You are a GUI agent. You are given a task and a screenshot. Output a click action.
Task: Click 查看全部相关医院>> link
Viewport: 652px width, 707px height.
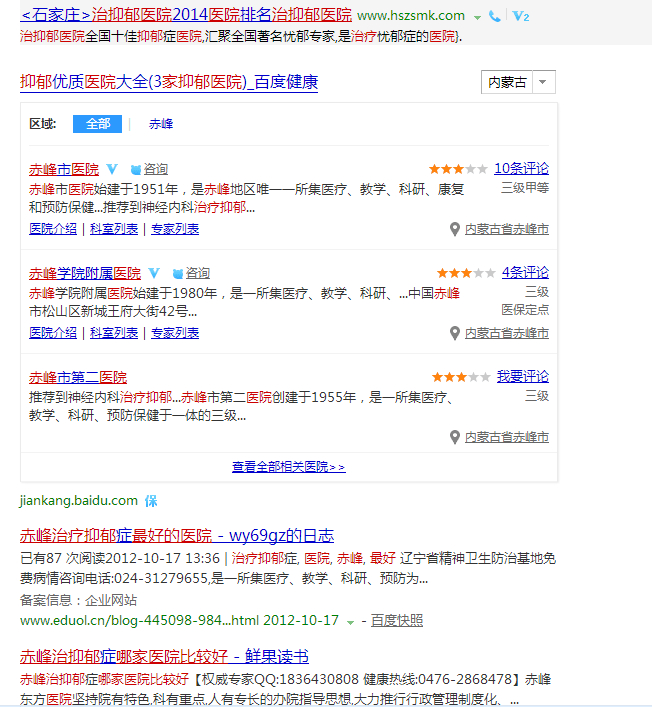(x=289, y=467)
